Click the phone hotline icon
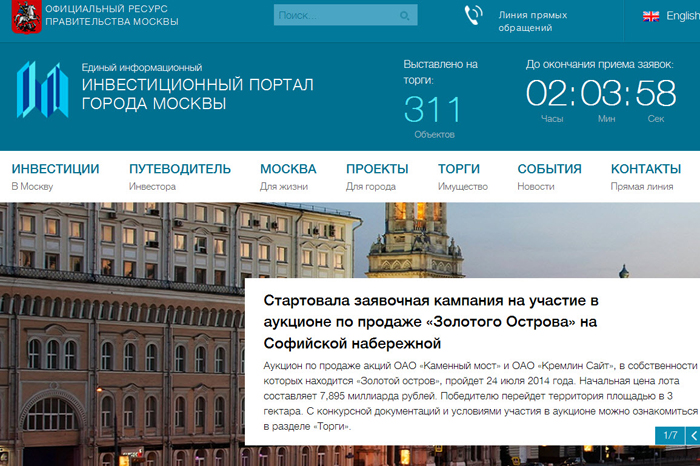This screenshot has height=466, width=700. [x=473, y=15]
